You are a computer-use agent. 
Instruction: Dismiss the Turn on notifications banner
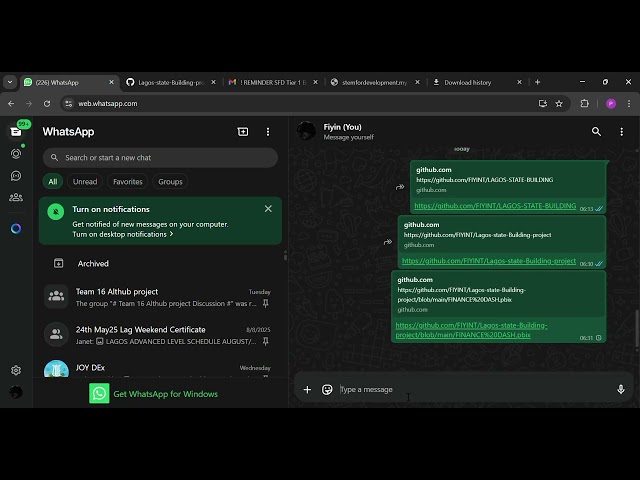268,209
